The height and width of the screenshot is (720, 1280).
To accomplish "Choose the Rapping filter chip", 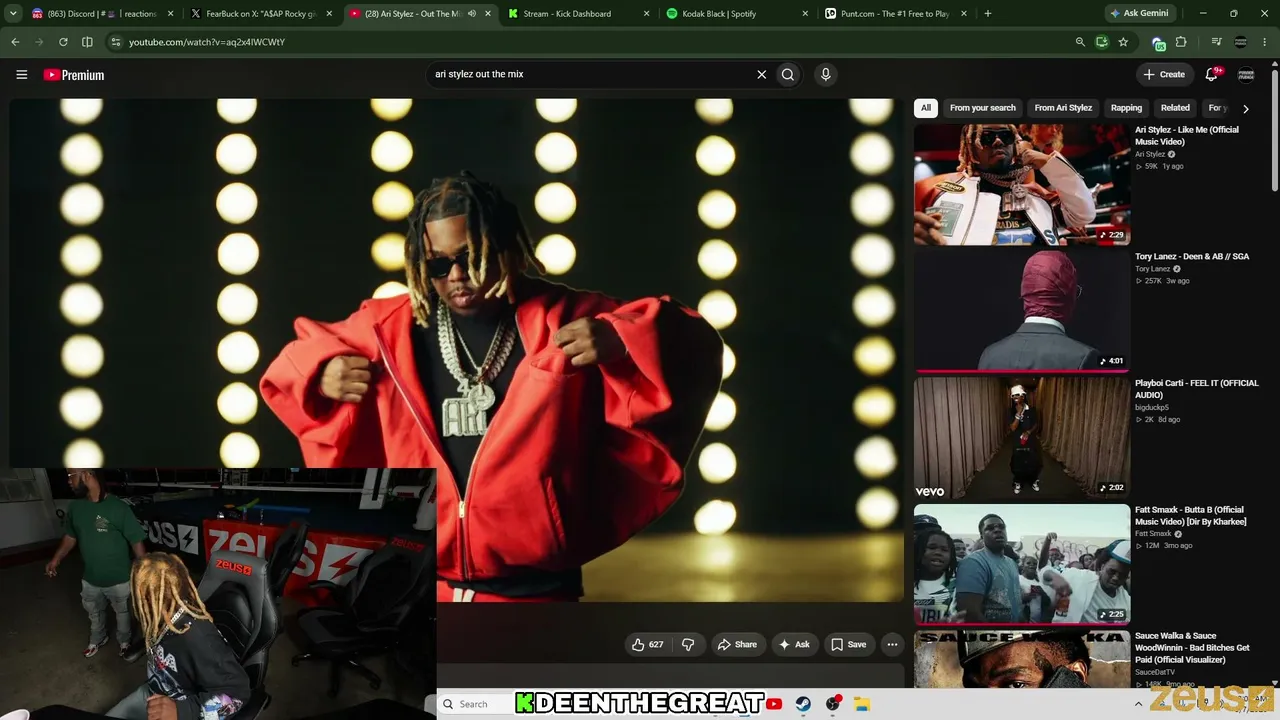I will (1126, 108).
